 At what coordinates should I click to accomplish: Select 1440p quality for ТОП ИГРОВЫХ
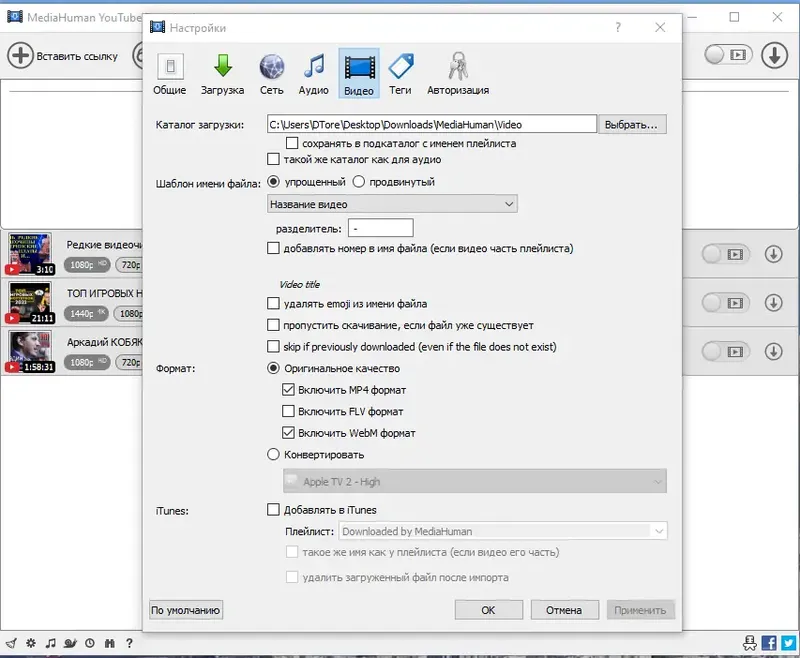tap(86, 313)
